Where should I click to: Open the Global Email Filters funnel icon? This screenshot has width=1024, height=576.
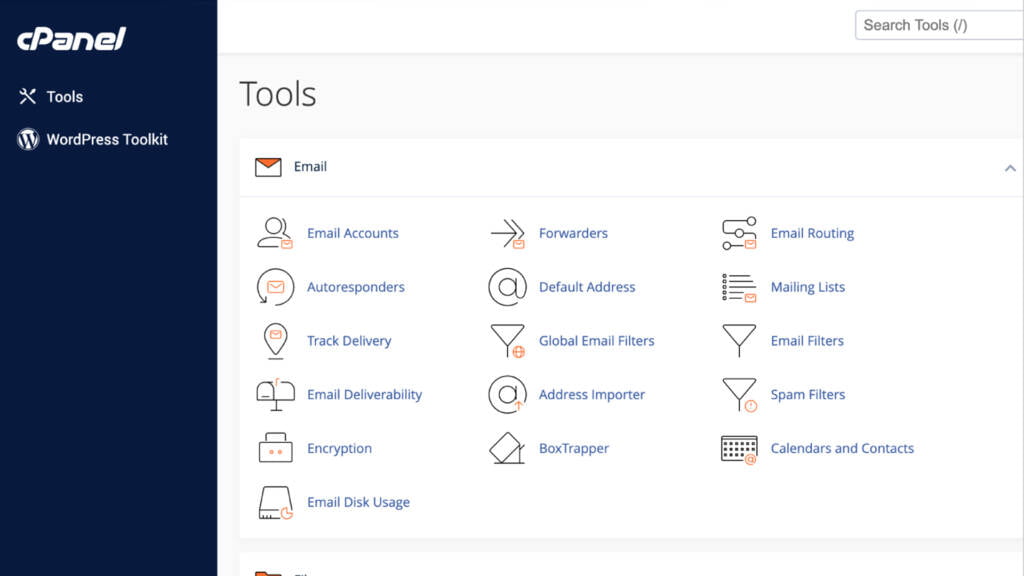pyautogui.click(x=507, y=341)
